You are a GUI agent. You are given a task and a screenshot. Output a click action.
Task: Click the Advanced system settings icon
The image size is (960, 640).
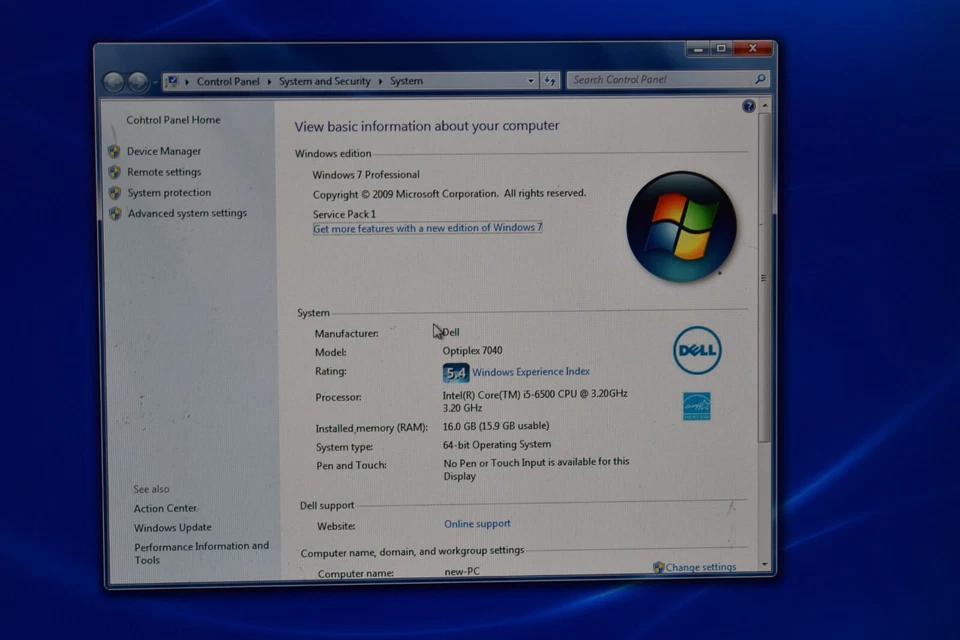tap(115, 213)
